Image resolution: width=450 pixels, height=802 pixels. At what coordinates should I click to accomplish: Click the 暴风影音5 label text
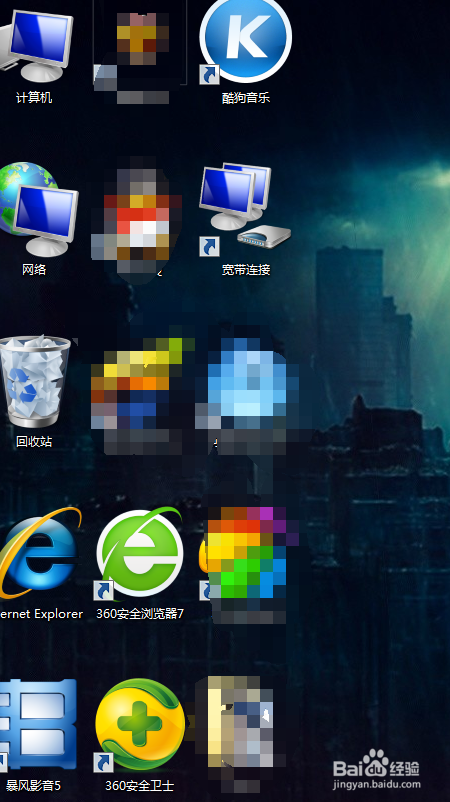point(33,785)
